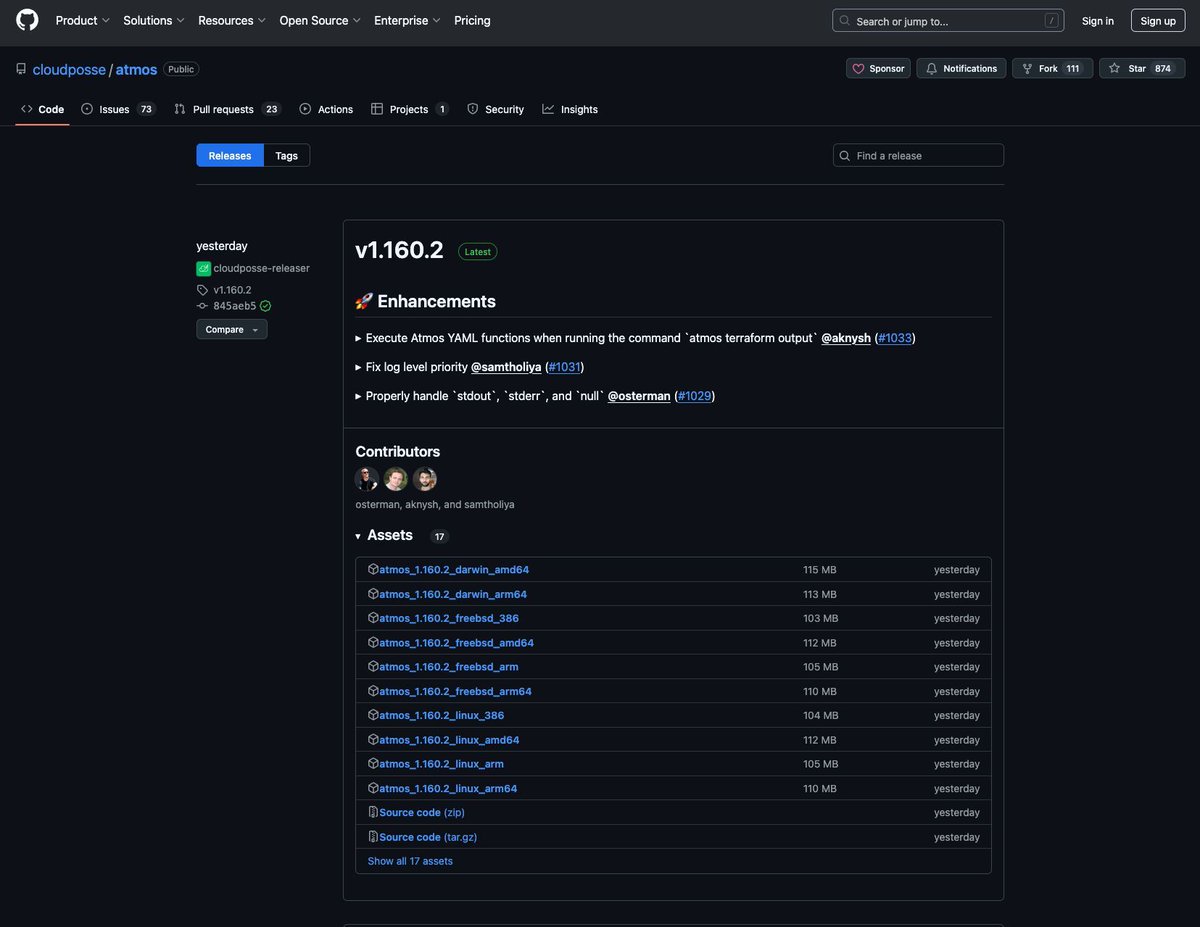Download atmos_1.160.2_freebsd_386
This screenshot has height=927, width=1200.
(x=449, y=618)
